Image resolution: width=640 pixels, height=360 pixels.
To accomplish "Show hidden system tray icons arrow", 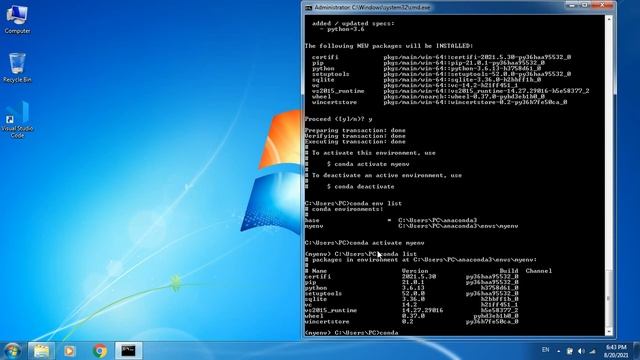I will 558,351.
